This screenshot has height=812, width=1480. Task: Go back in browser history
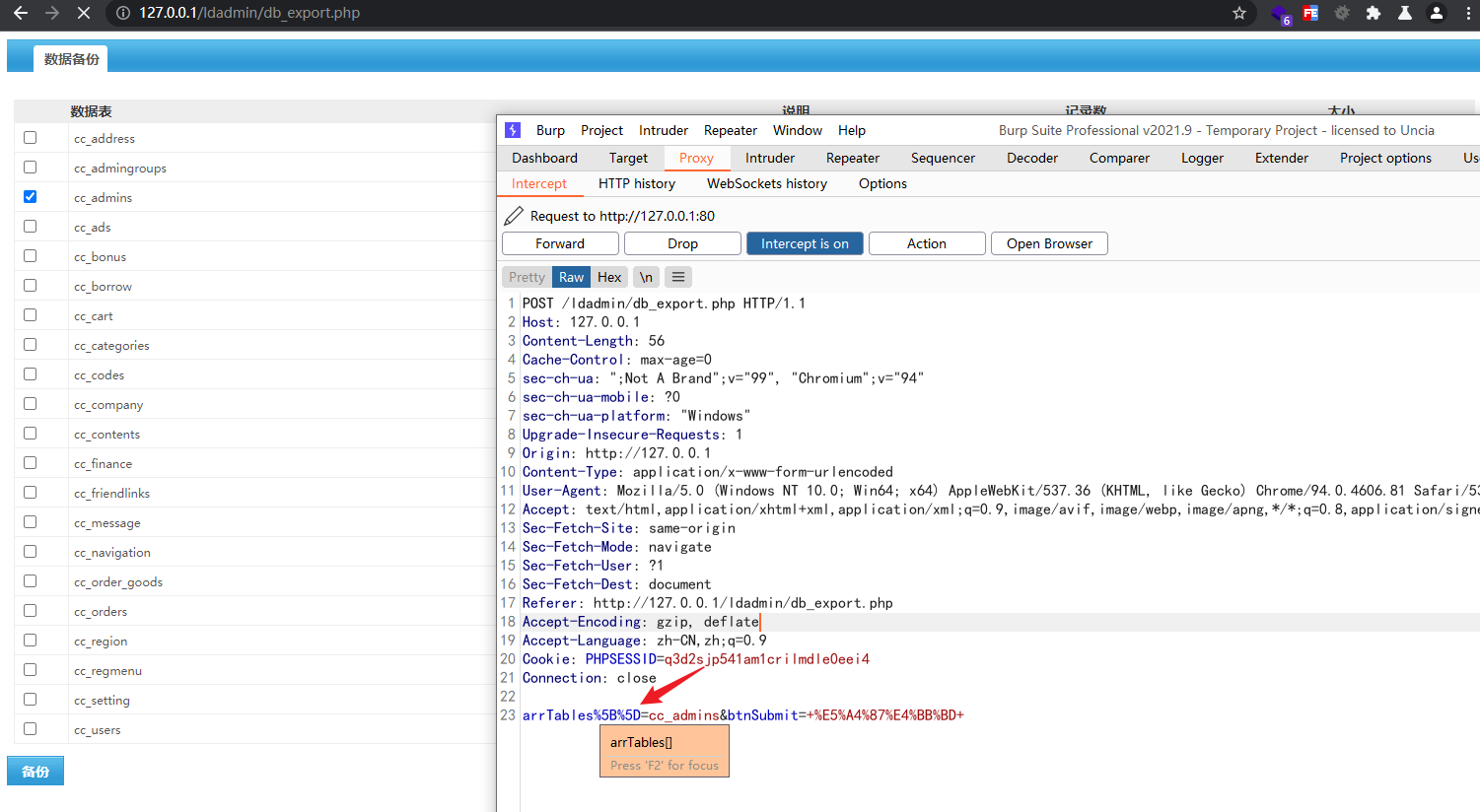point(21,13)
